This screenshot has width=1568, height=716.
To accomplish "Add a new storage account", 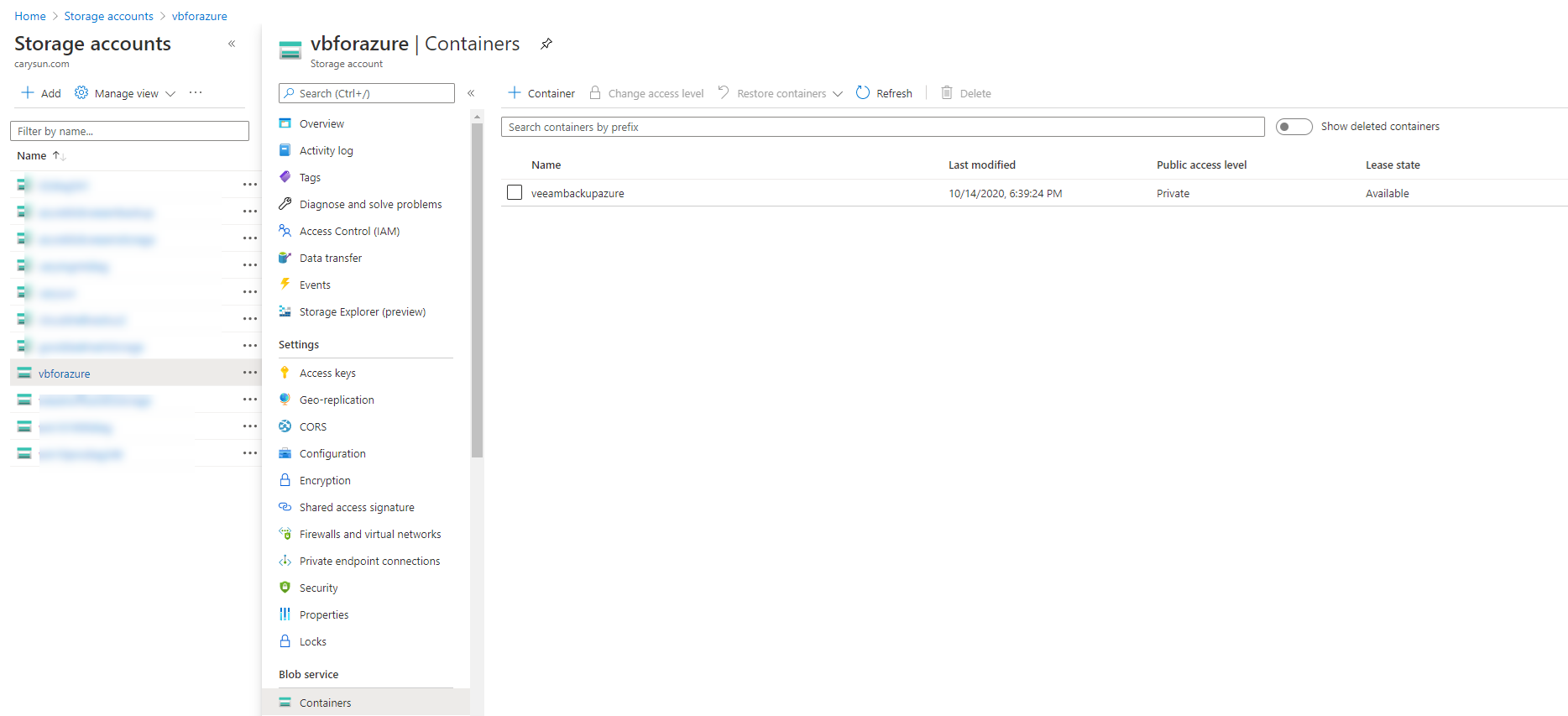I will pos(41,93).
